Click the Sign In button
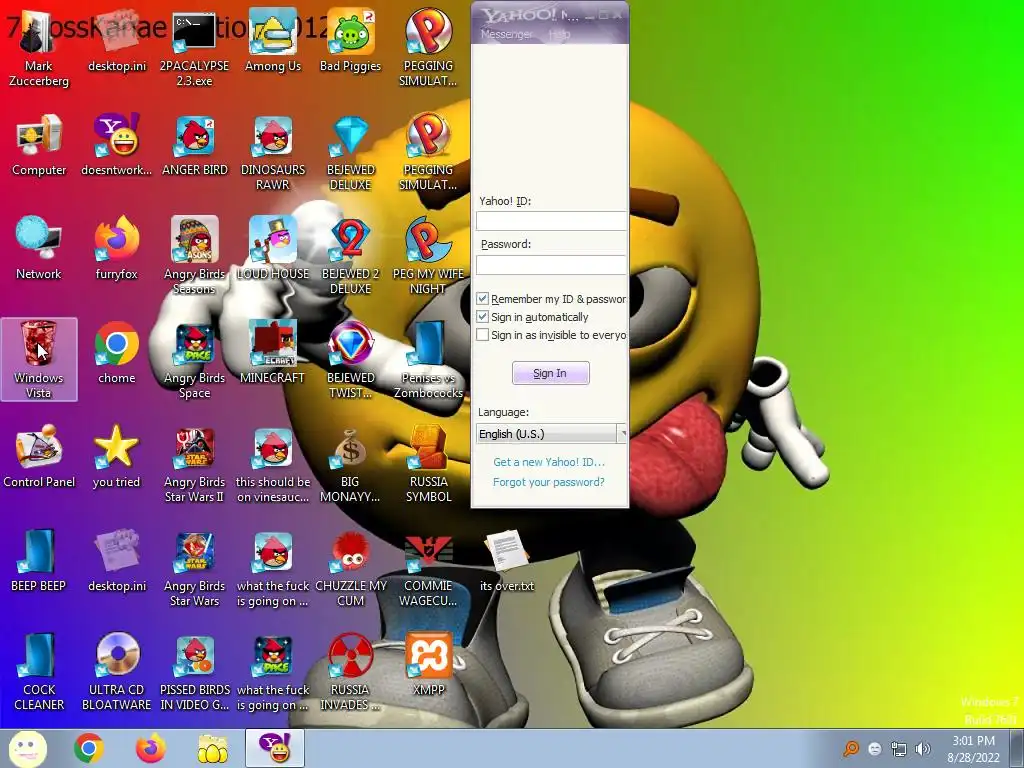Viewport: 1024px width, 768px height. click(x=551, y=373)
